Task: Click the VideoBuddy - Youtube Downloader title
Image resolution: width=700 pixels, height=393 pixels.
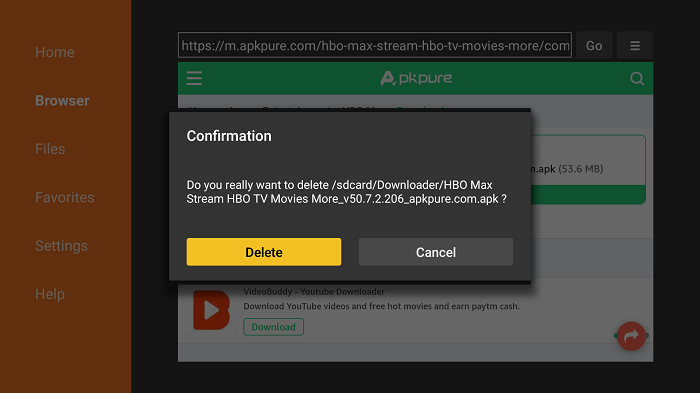Action: pos(314,292)
